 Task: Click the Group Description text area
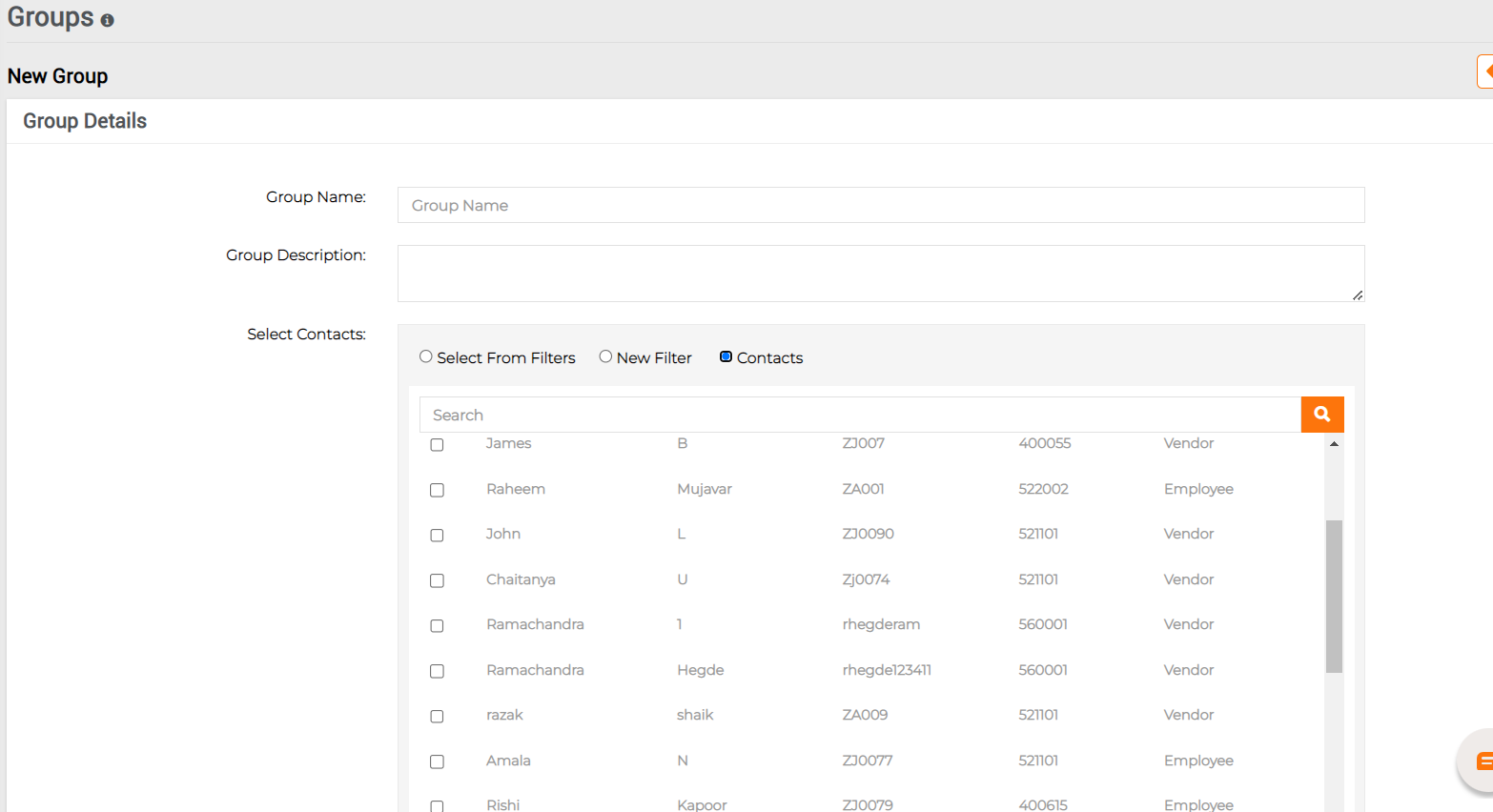tap(881, 274)
